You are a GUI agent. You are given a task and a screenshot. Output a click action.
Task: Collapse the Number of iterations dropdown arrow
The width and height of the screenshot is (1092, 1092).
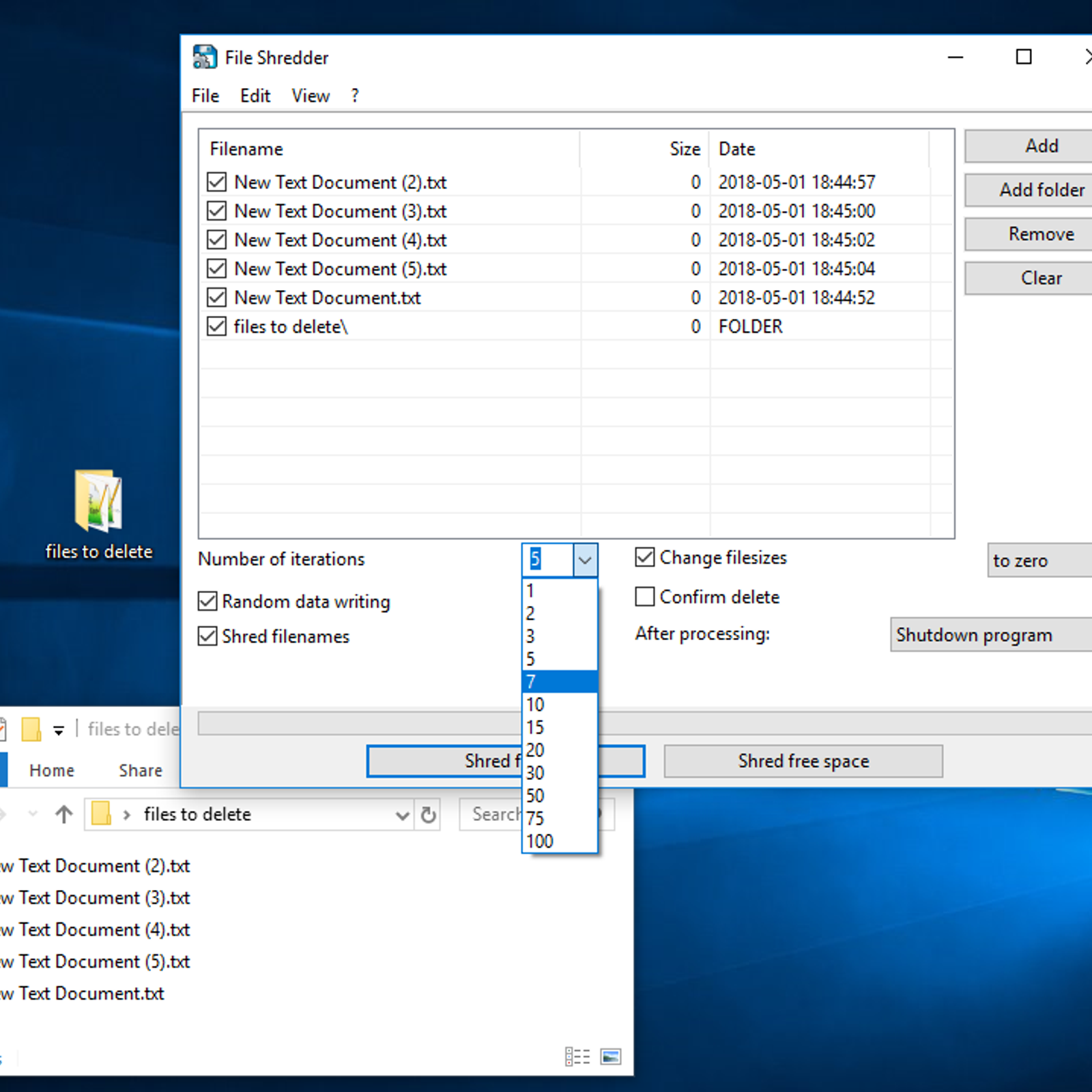tap(585, 560)
